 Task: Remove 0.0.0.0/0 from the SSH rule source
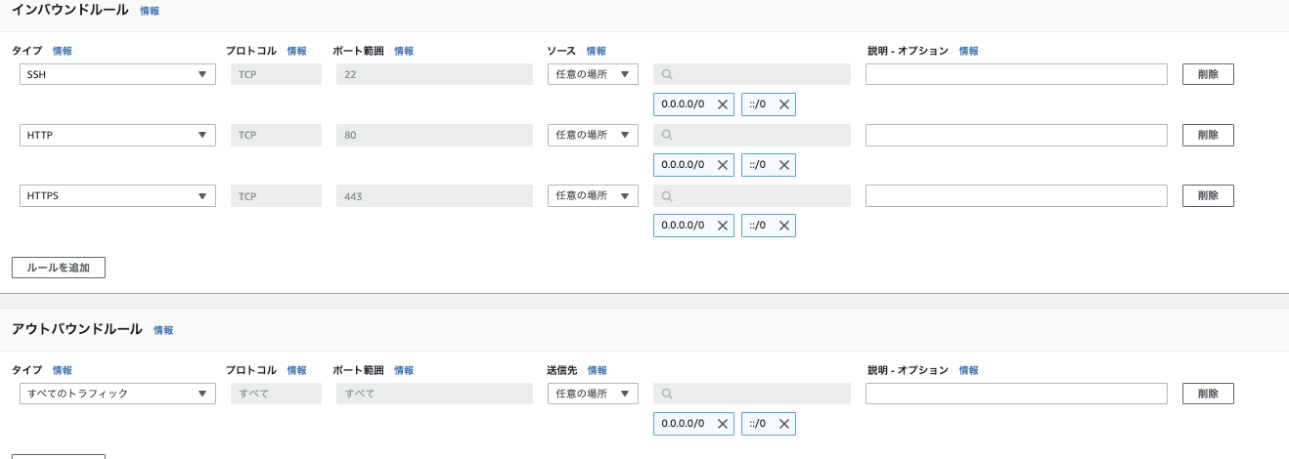click(x=723, y=105)
